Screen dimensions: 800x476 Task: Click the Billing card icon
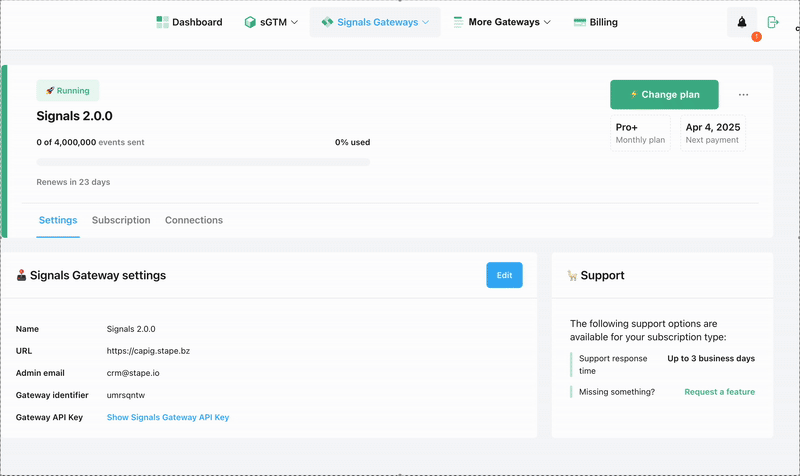tap(580, 22)
